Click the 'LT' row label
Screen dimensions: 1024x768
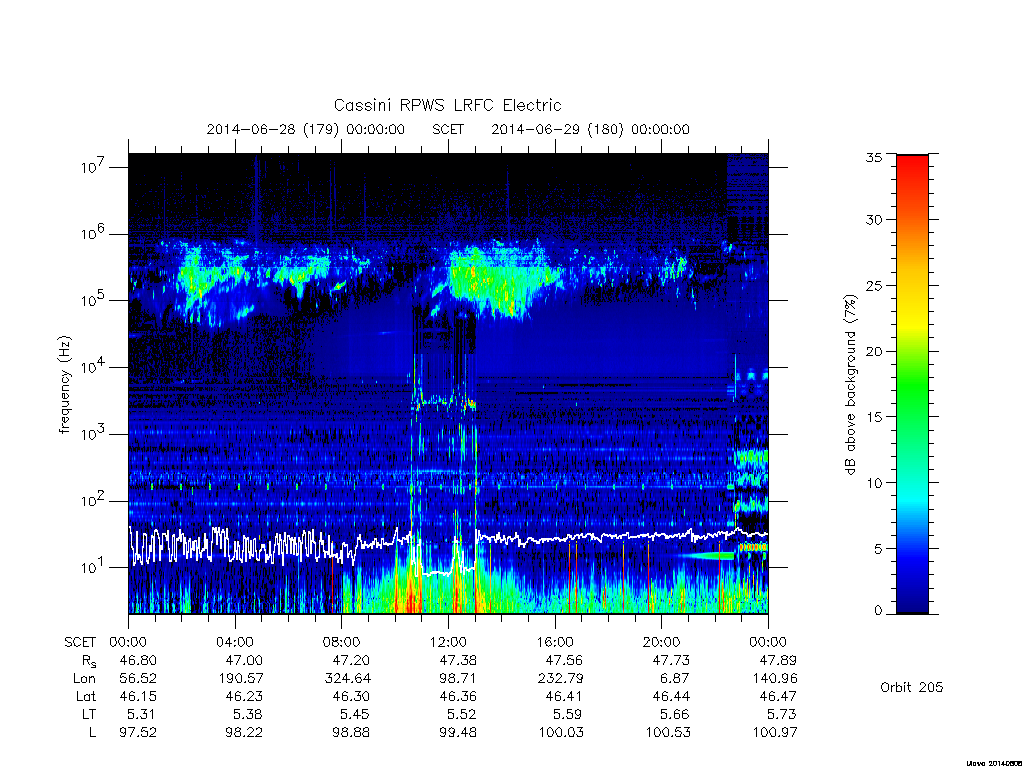click(x=89, y=714)
